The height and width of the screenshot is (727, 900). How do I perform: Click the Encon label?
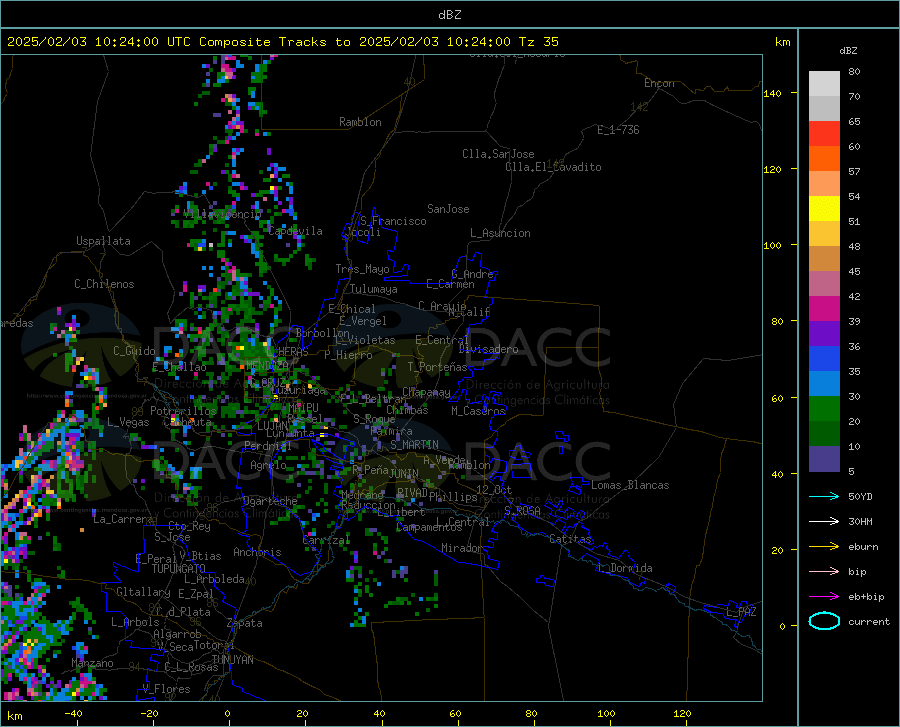click(659, 83)
